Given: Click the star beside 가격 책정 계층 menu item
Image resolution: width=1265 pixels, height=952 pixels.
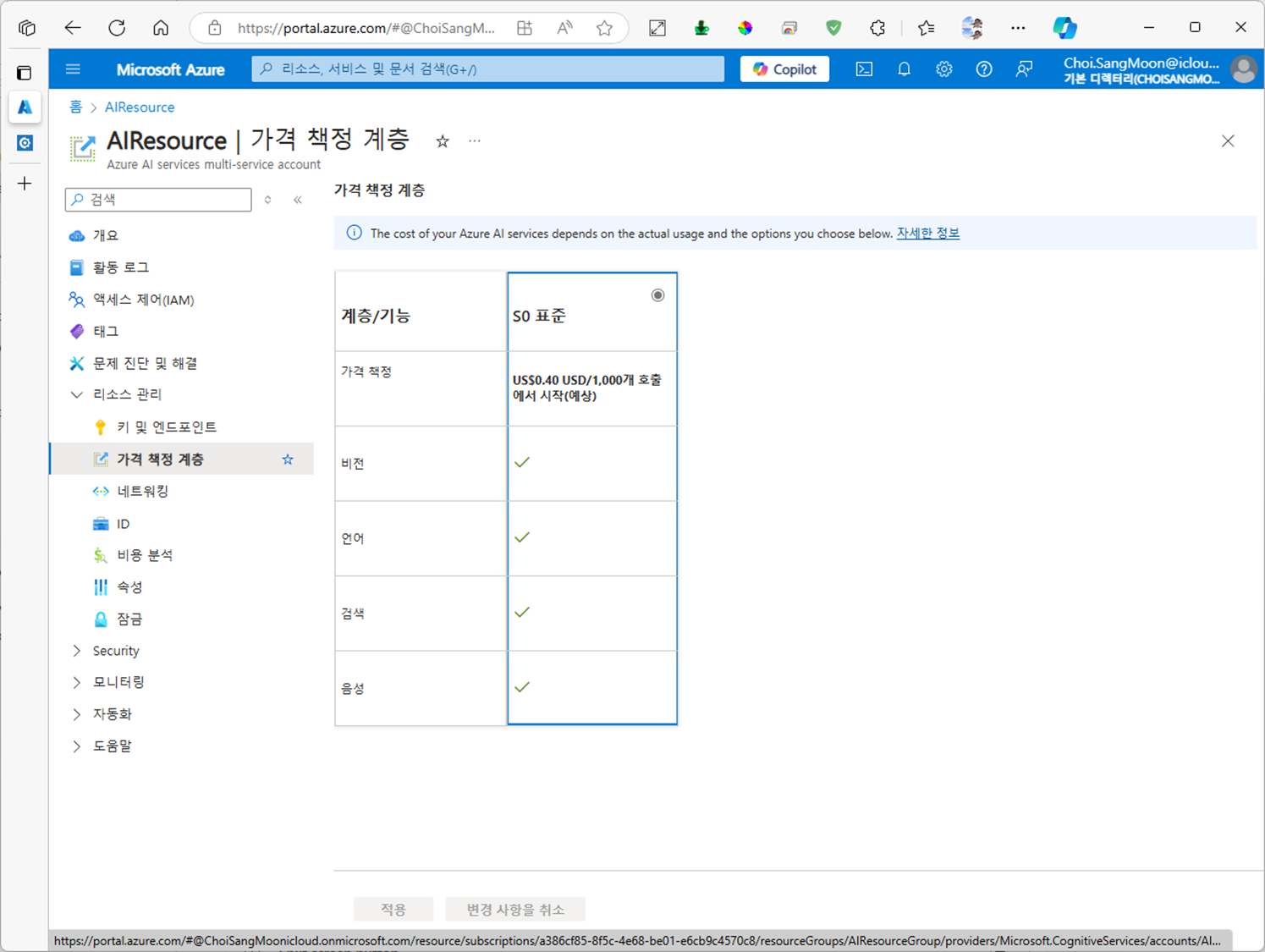Looking at the screenshot, I should tap(288, 459).
